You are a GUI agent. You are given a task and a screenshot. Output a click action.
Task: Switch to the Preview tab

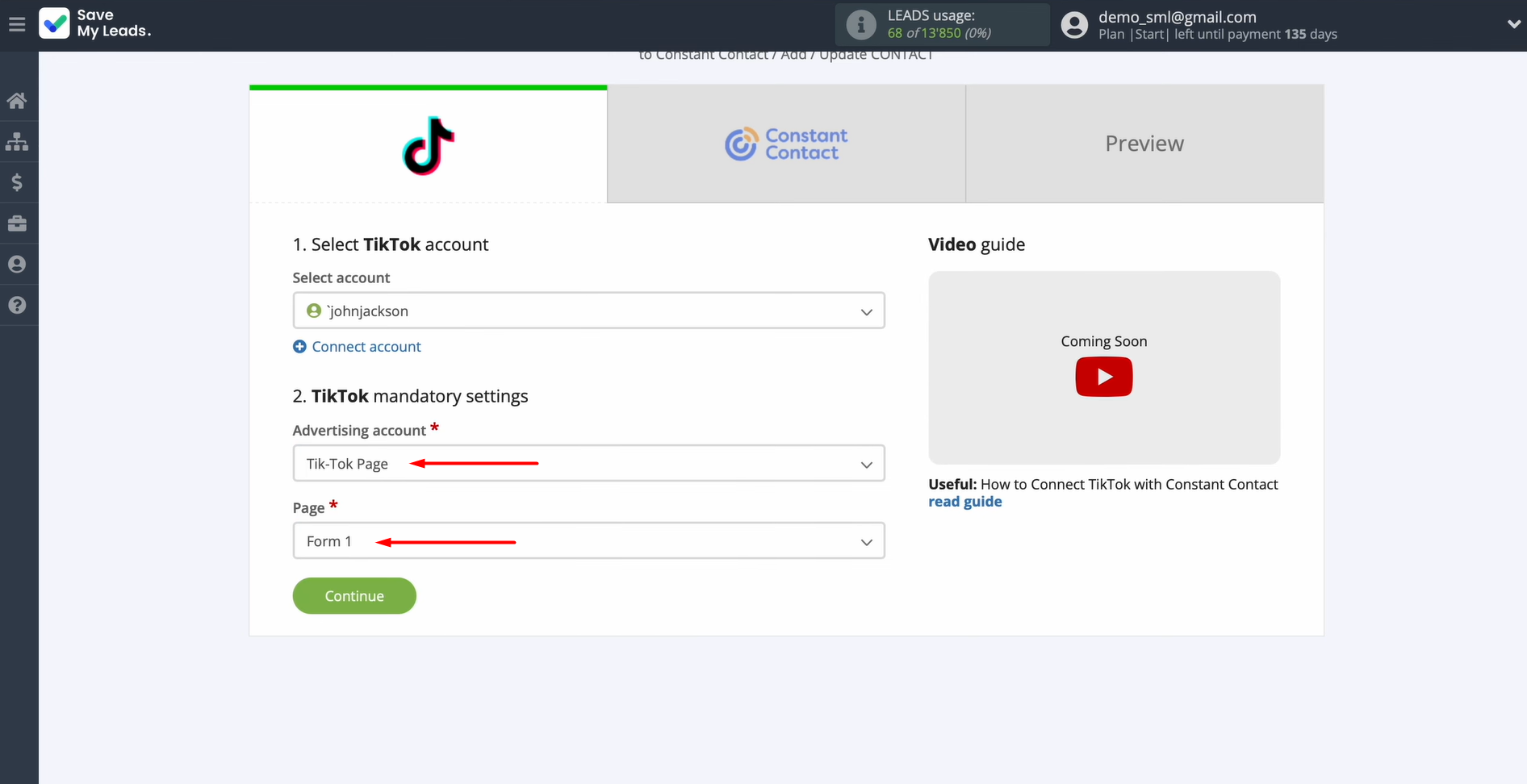pyautogui.click(x=1144, y=144)
